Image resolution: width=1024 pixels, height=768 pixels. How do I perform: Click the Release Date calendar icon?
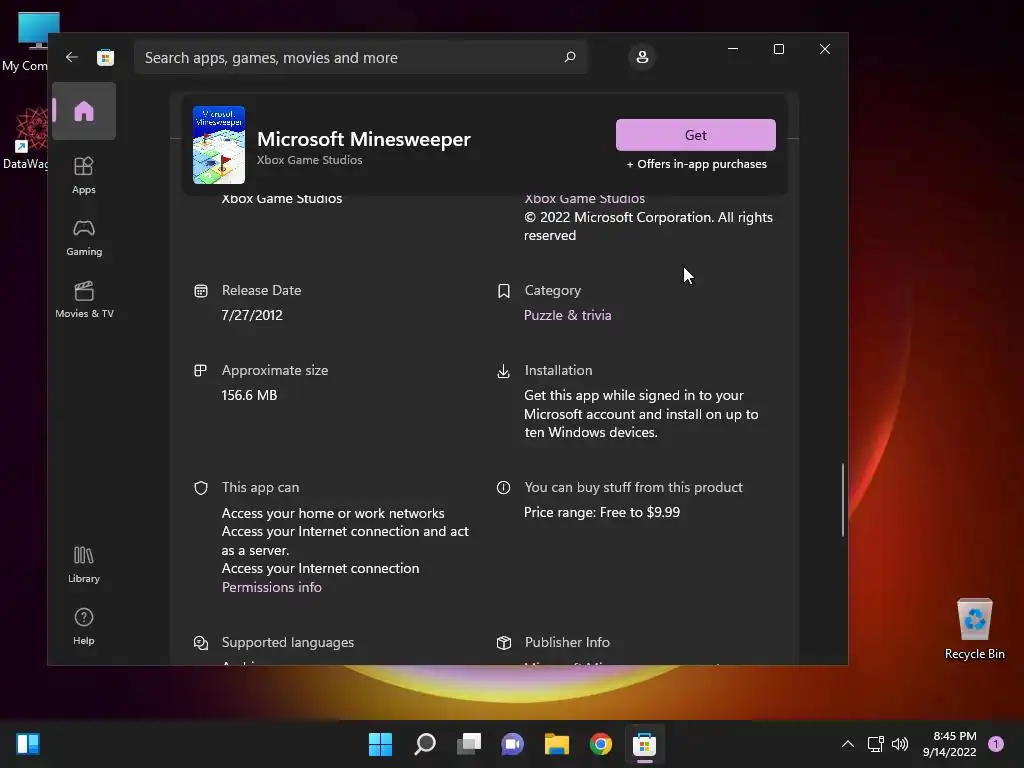[200, 291]
